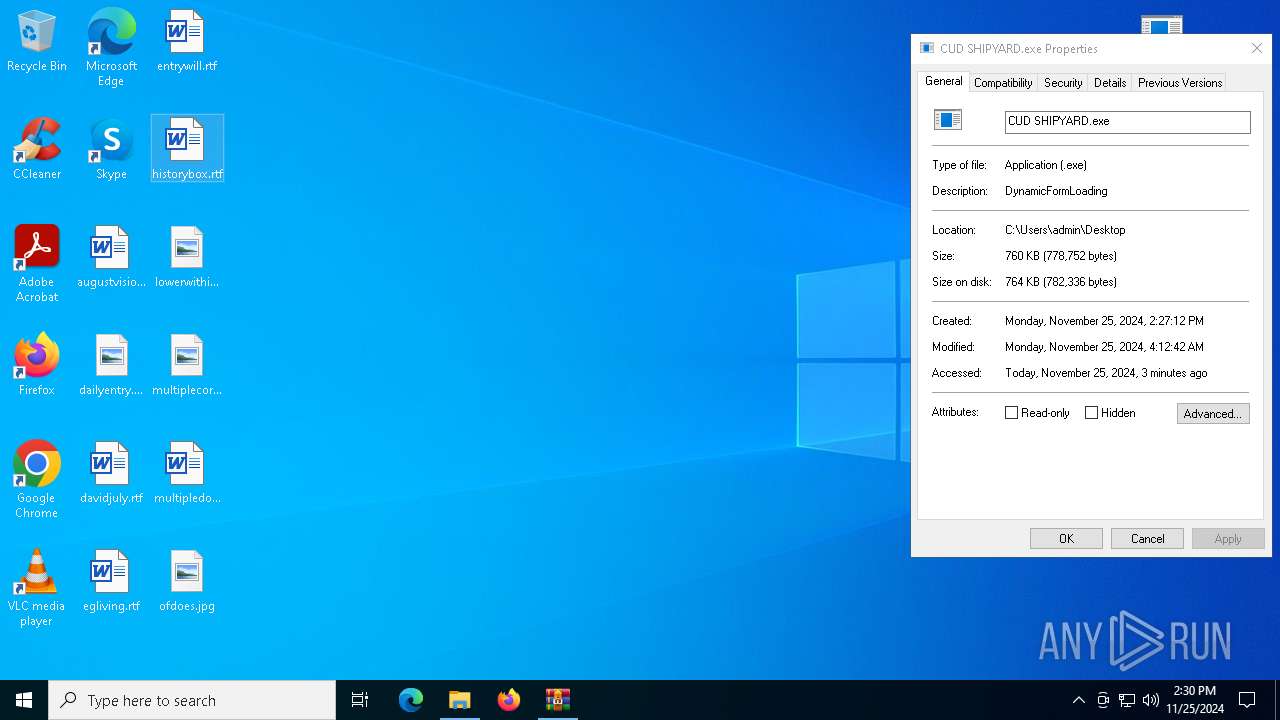This screenshot has width=1280, height=720.
Task: Open Task View from the taskbar
Action: (x=360, y=700)
